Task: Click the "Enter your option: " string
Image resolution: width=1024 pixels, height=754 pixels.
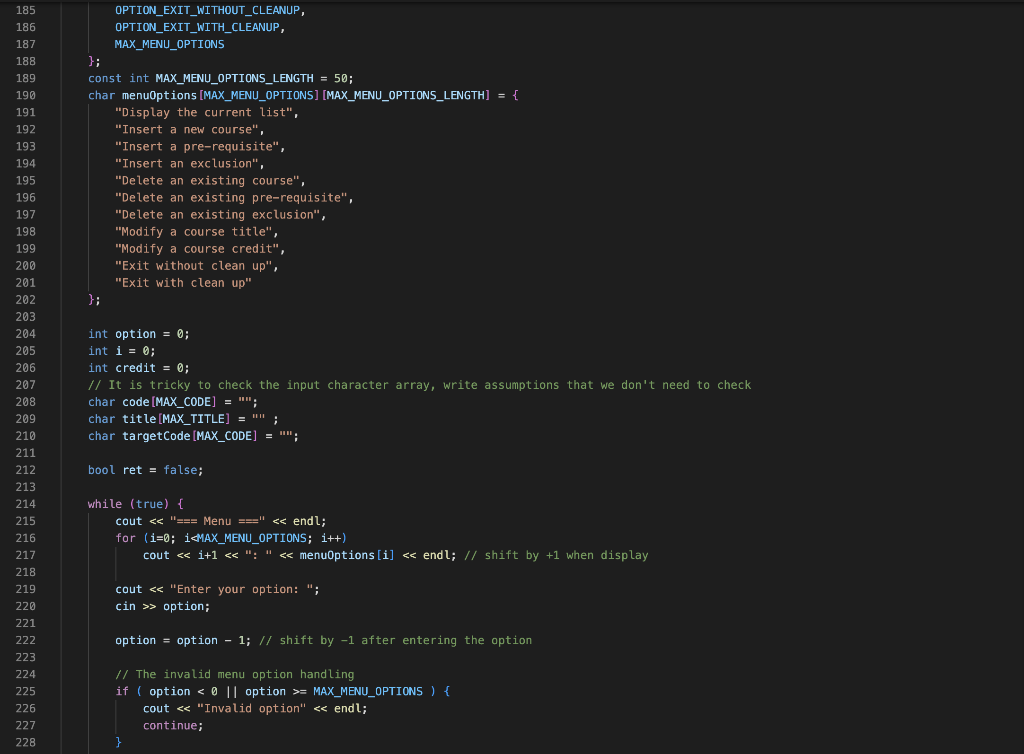Action: 242,589
